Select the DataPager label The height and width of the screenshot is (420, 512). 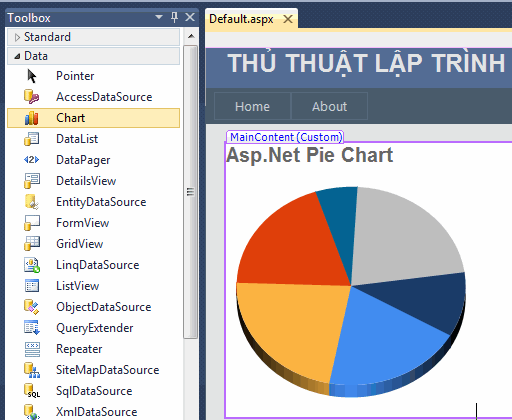tap(83, 160)
